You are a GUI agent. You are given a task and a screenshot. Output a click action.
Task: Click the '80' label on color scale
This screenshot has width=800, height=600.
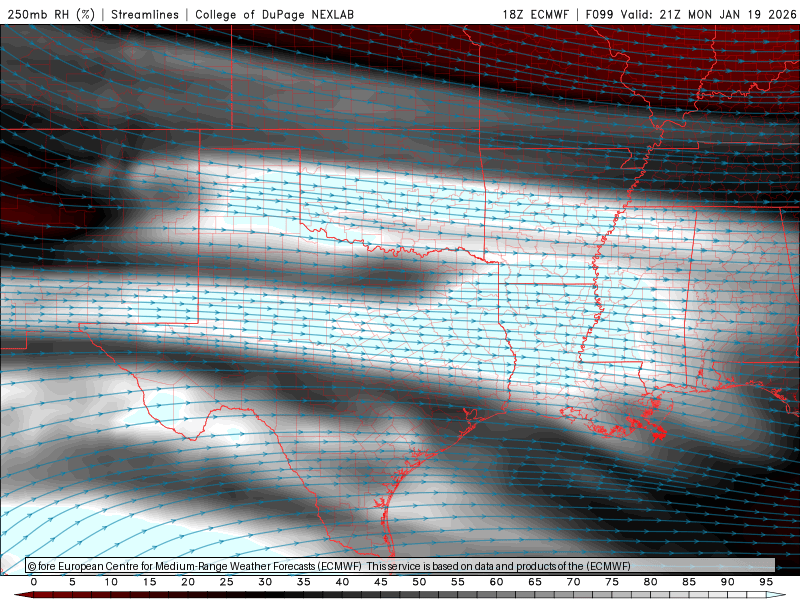(x=651, y=582)
